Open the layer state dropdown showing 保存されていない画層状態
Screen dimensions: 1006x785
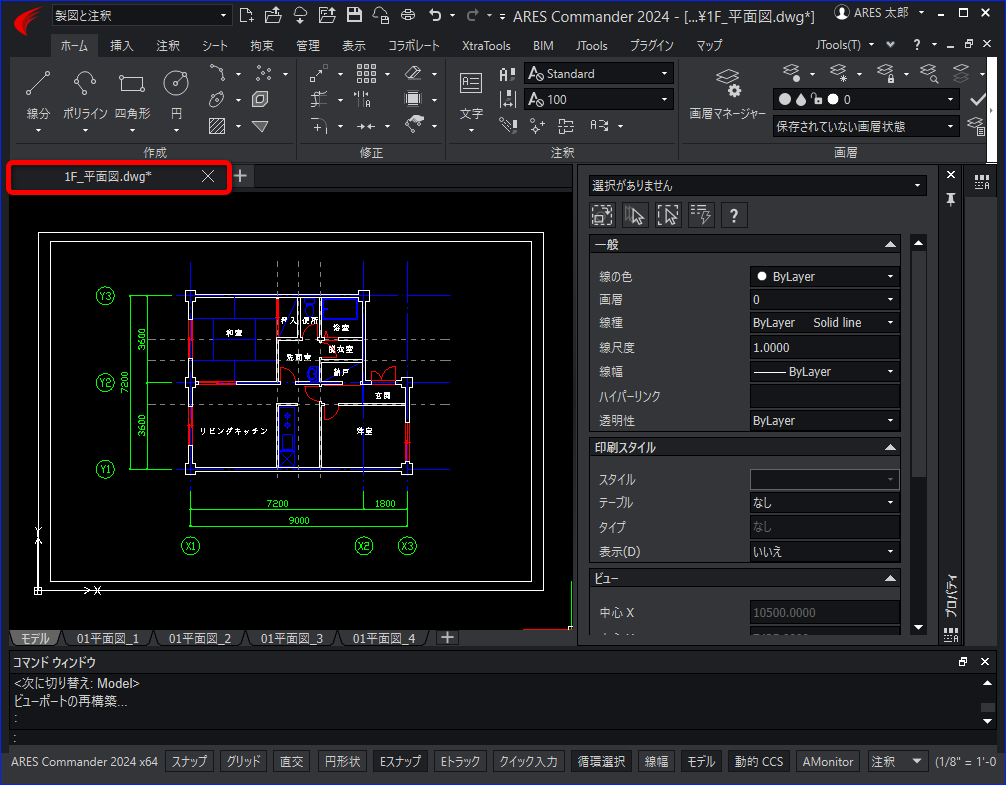pos(865,126)
